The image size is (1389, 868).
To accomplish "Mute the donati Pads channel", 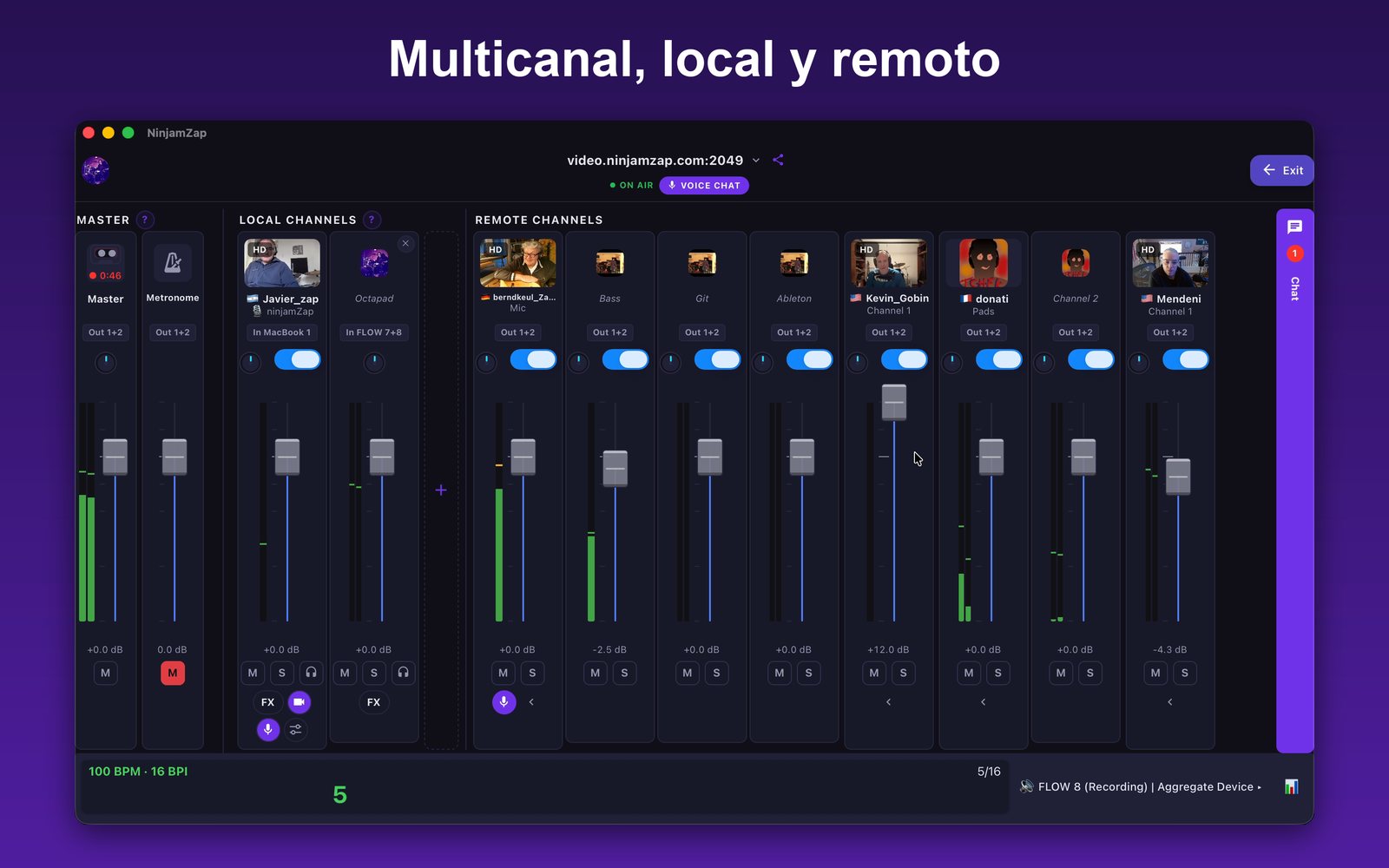I will [x=969, y=673].
